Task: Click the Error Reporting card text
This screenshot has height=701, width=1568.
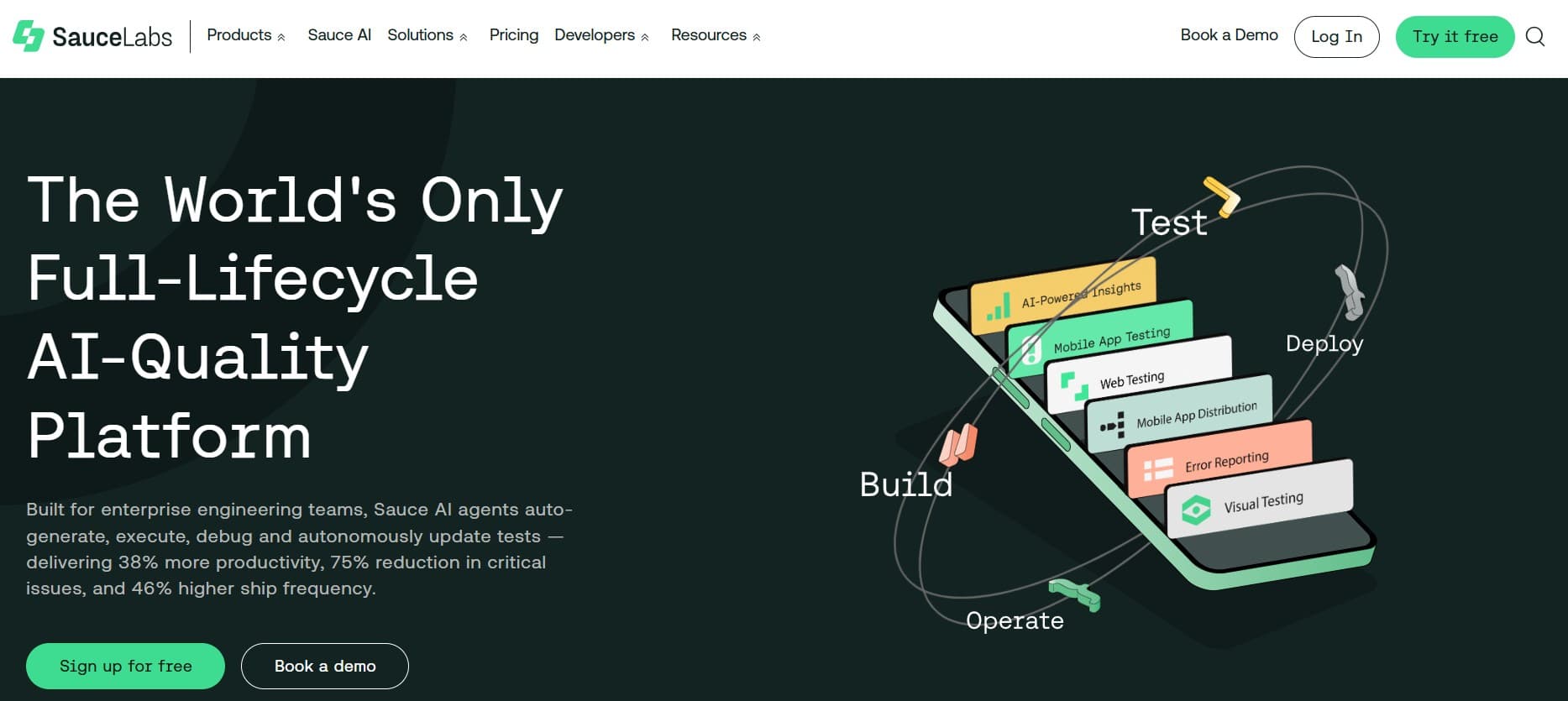Action: 1227,462
